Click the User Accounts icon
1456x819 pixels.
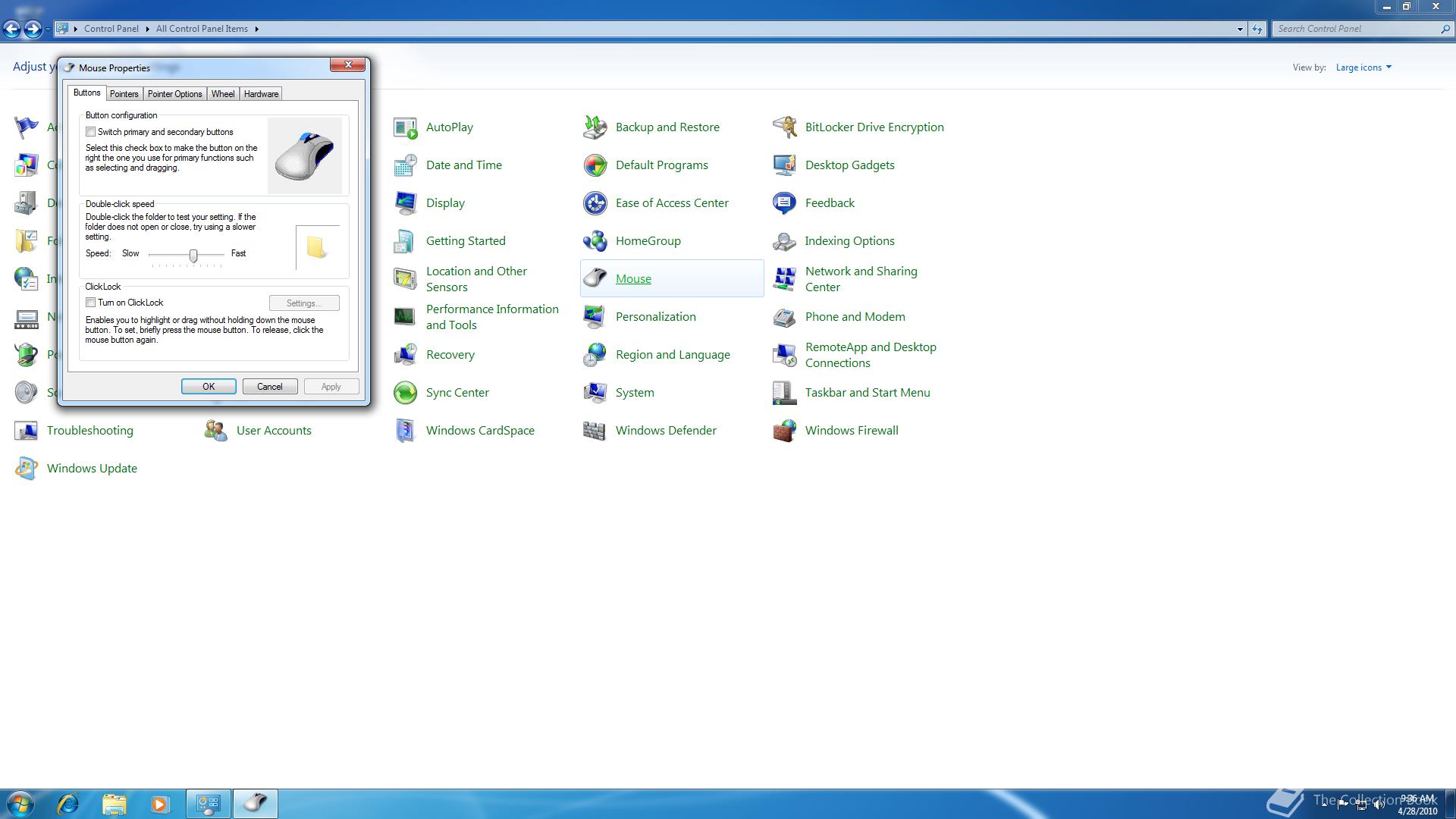point(216,431)
